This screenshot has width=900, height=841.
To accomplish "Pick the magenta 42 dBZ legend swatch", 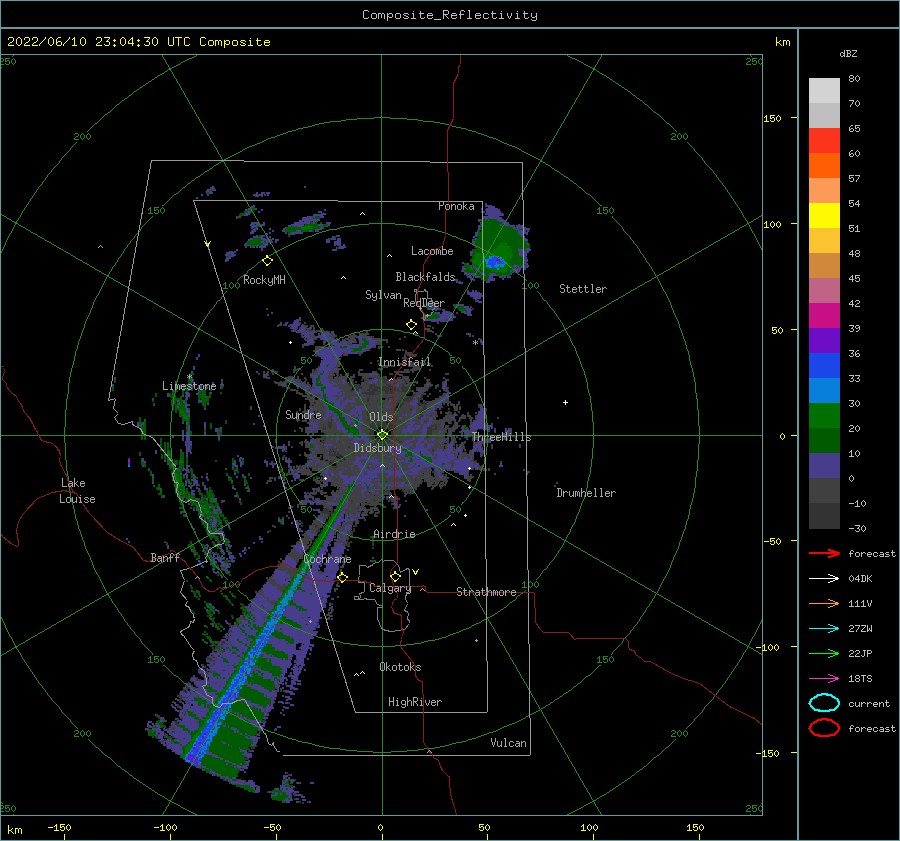I will [824, 315].
